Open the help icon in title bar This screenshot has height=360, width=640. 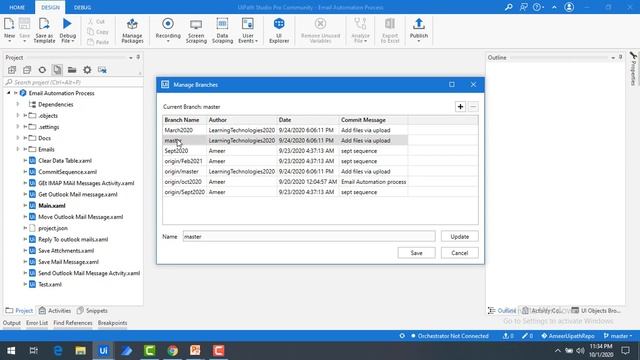pyautogui.click(x=538, y=7)
